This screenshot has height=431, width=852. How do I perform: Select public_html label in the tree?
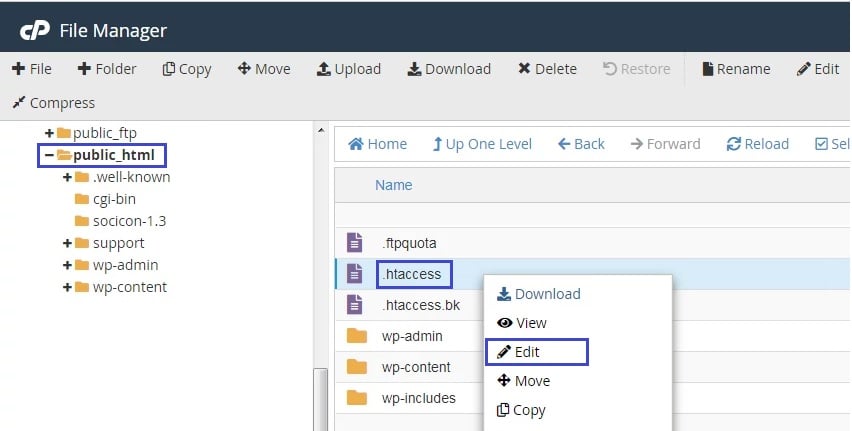coord(114,155)
